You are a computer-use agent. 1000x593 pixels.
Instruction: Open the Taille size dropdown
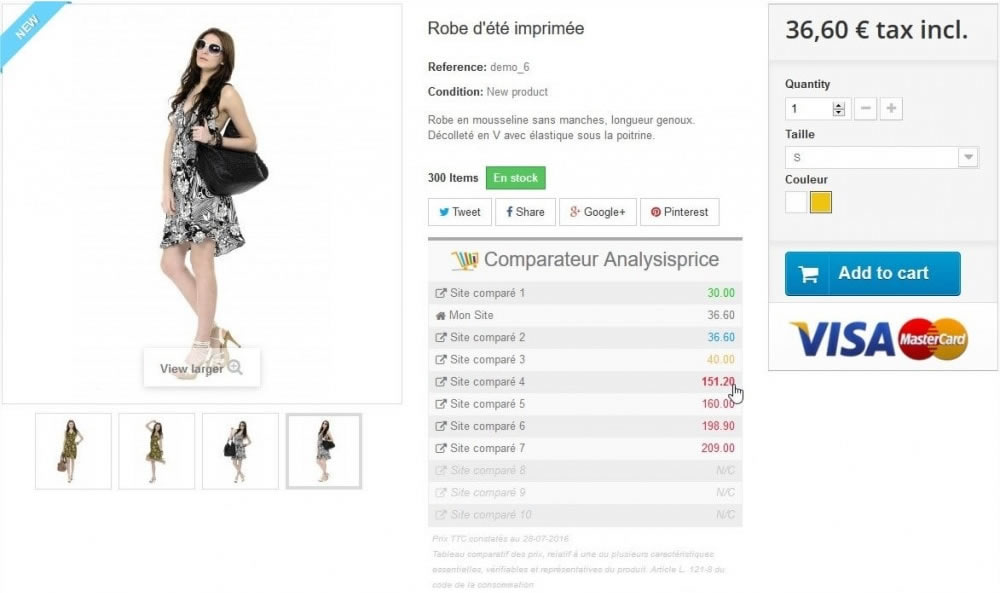(881, 157)
